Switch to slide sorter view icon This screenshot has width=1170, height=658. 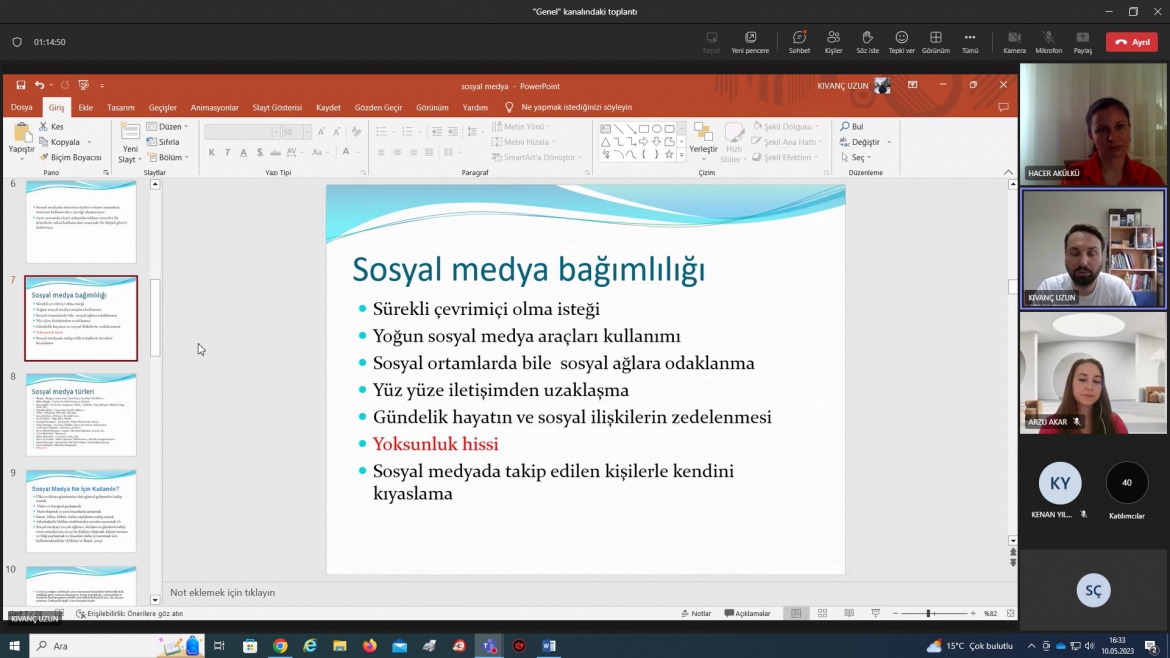[x=822, y=613]
